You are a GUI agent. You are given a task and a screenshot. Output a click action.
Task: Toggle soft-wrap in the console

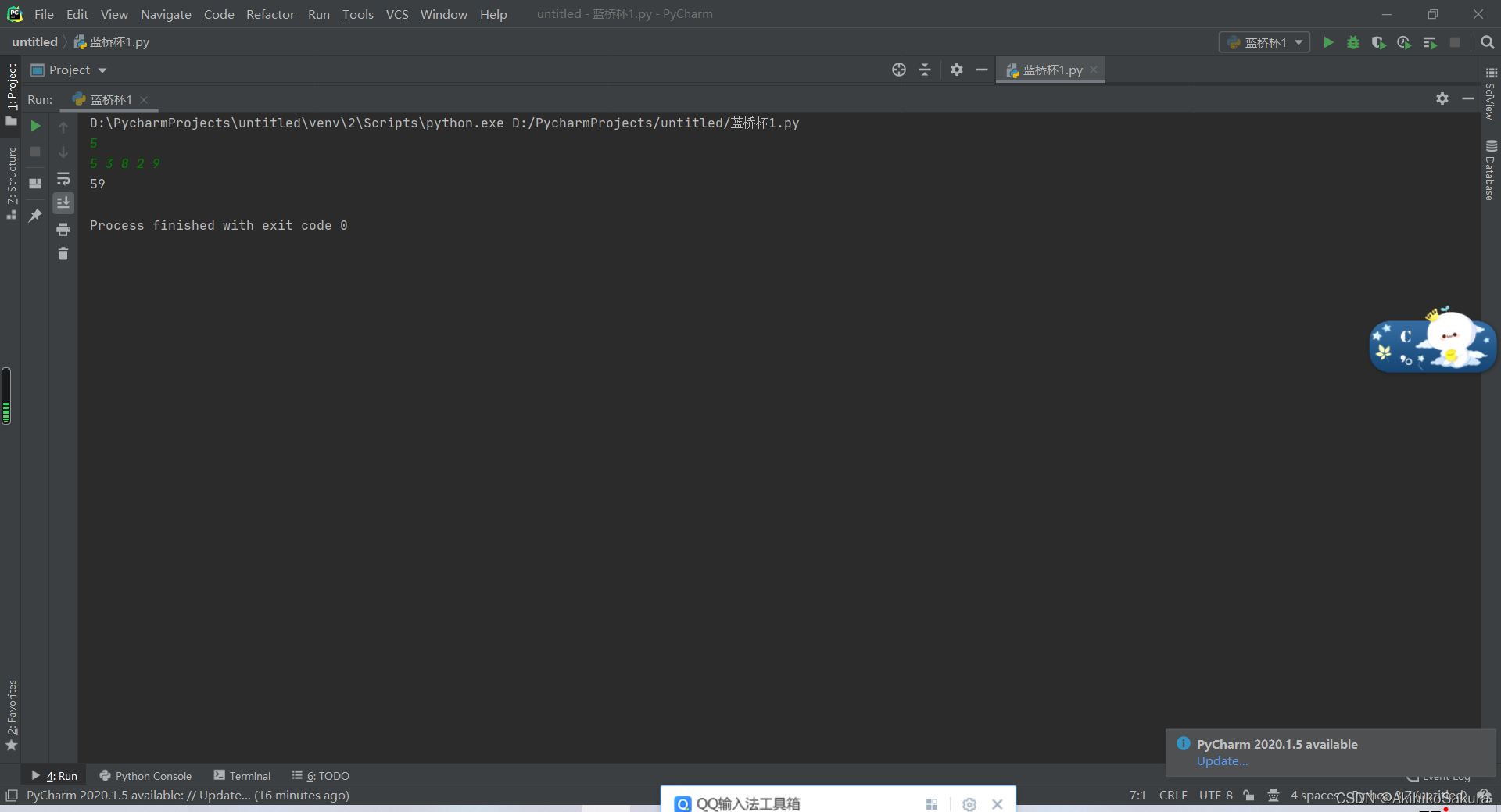click(63, 178)
